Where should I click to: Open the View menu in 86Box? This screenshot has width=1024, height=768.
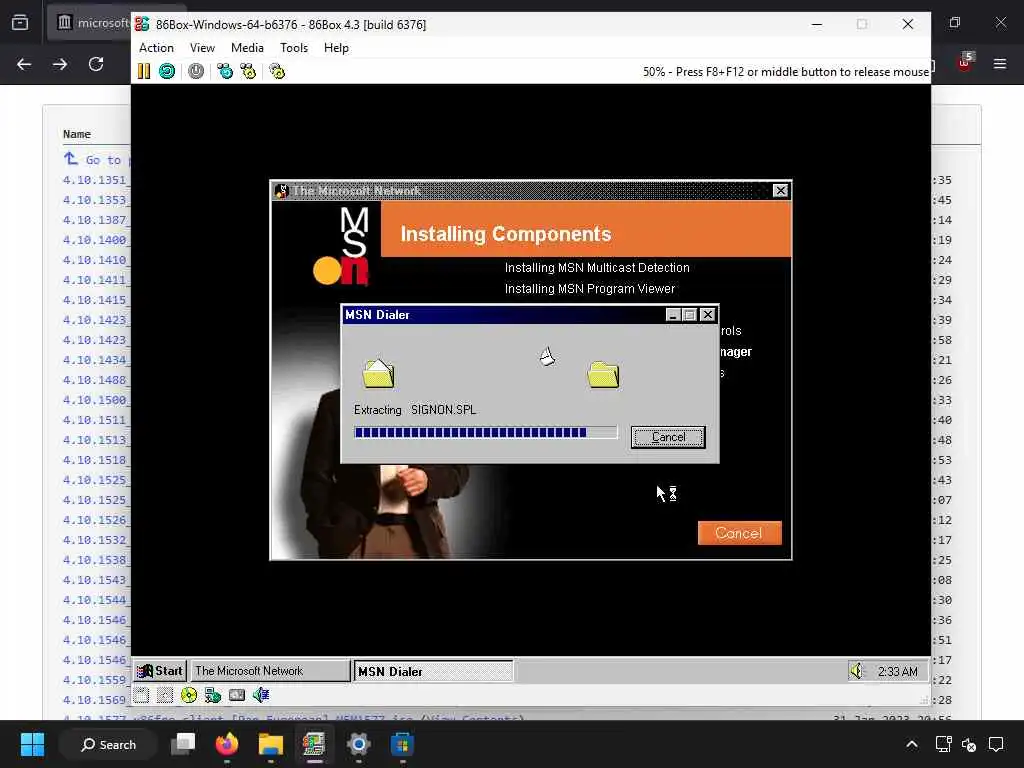point(202,48)
